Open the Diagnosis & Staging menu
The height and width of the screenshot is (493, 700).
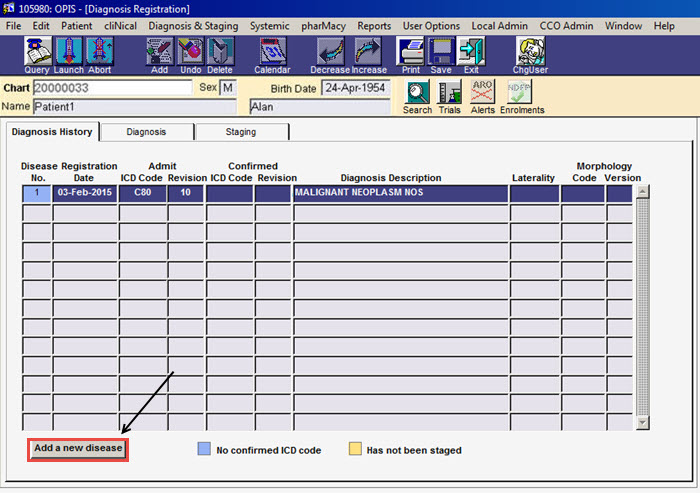coord(193,25)
